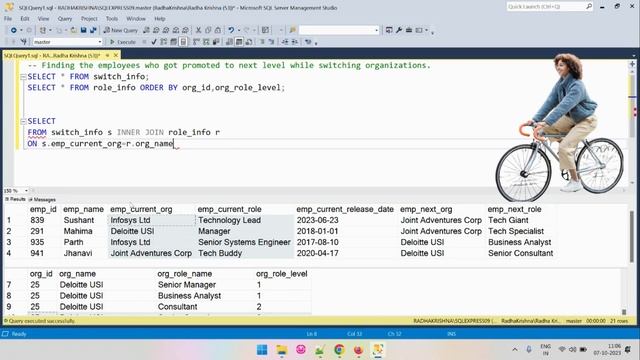Image resolution: width=640 pixels, height=360 pixels.
Task: Open the Tools menu
Action: [112, 19]
